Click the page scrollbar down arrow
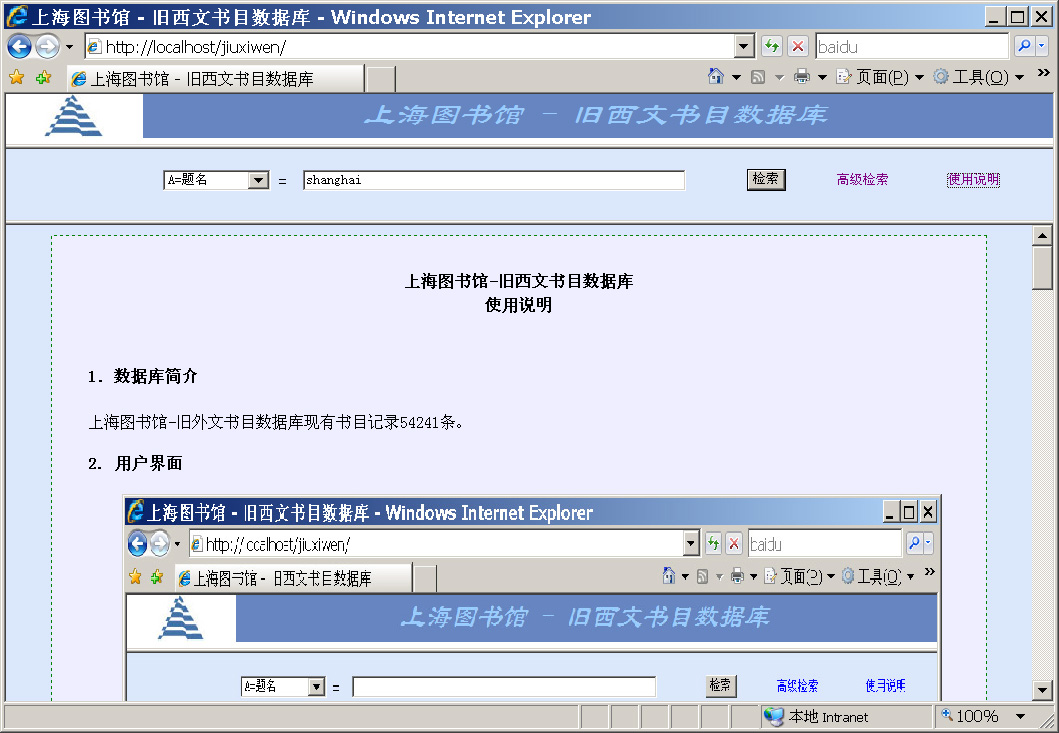 pyautogui.click(x=1042, y=690)
